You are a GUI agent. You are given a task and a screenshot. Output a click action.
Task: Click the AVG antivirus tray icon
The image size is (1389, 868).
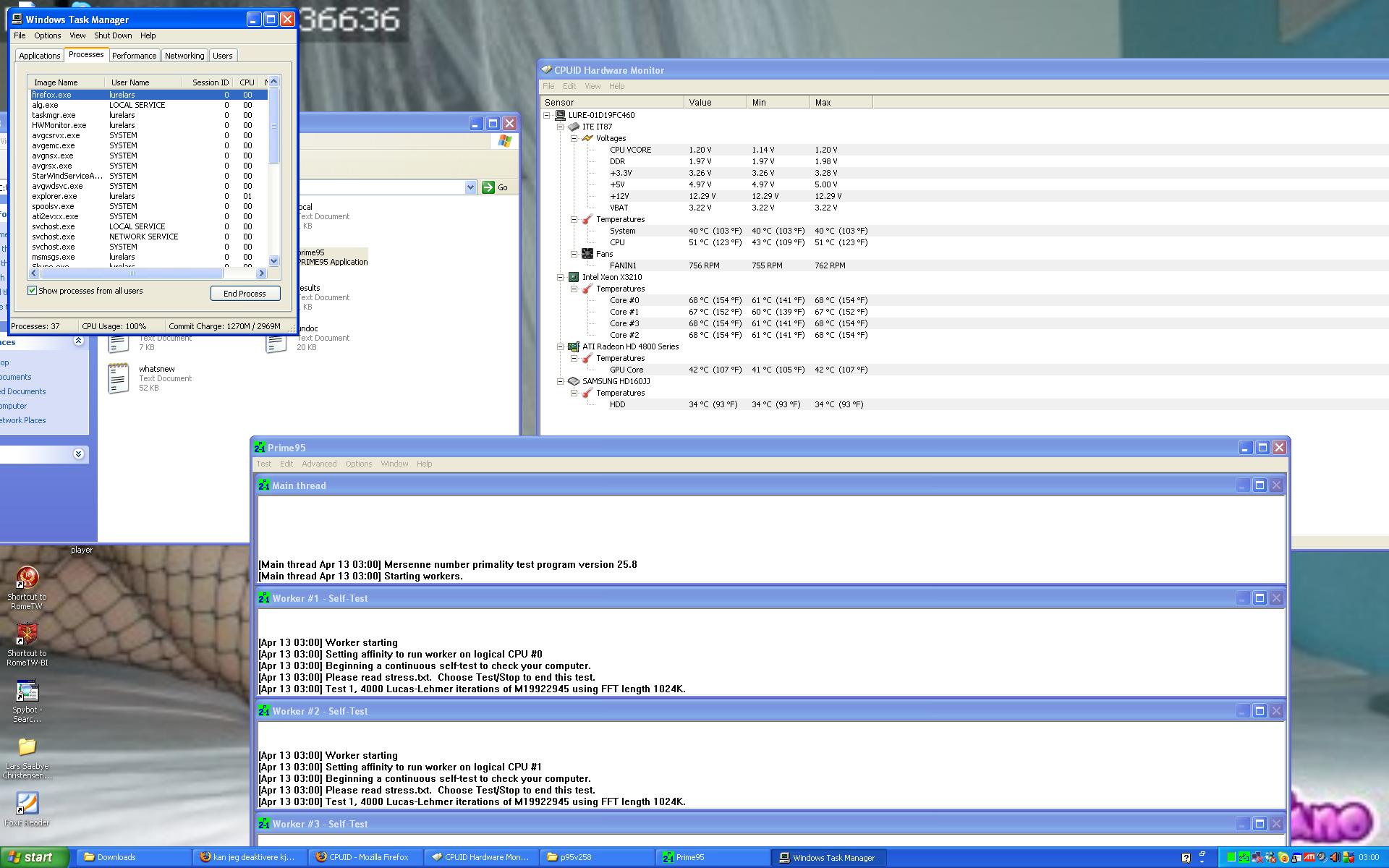(1348, 858)
